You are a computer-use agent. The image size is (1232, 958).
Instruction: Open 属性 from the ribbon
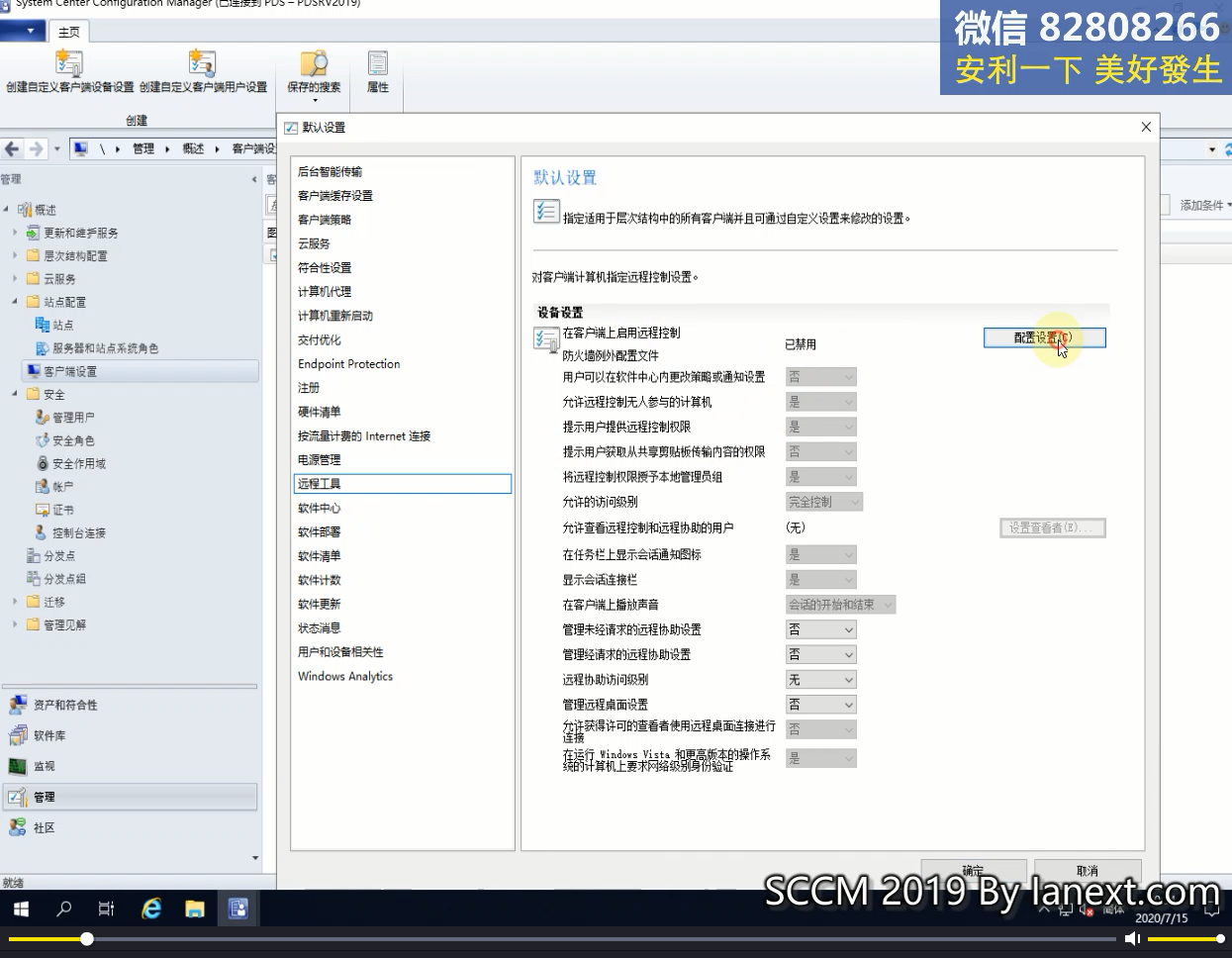tap(378, 71)
